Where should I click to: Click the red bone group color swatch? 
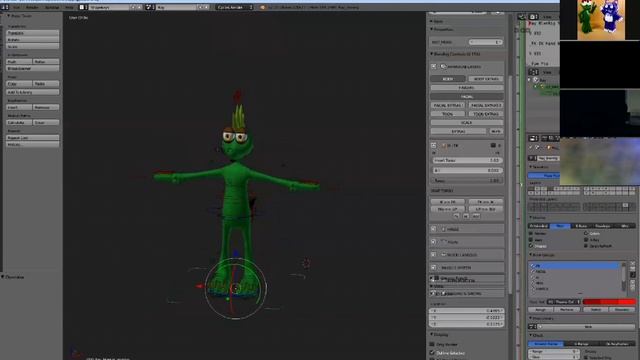(x=609, y=302)
